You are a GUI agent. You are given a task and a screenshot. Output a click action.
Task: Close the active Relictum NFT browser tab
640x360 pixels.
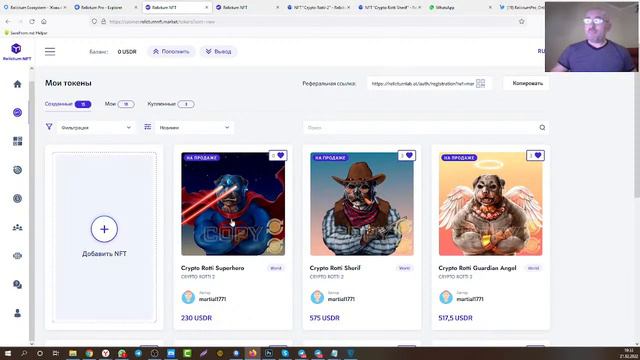pos(207,7)
